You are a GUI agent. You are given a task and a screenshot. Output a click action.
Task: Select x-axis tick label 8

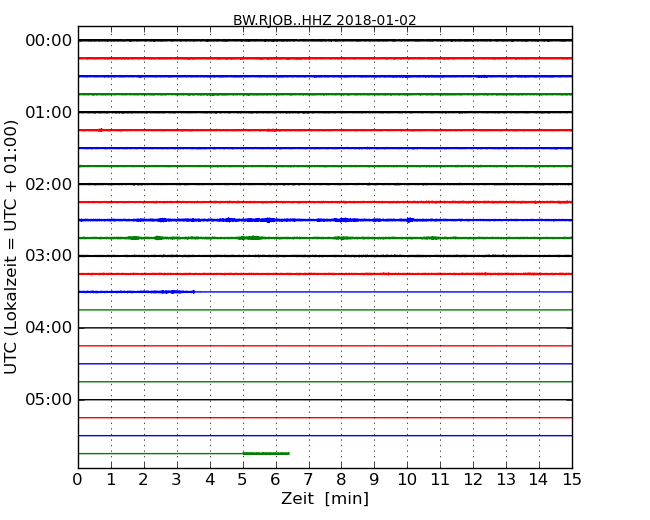[x=341, y=480]
